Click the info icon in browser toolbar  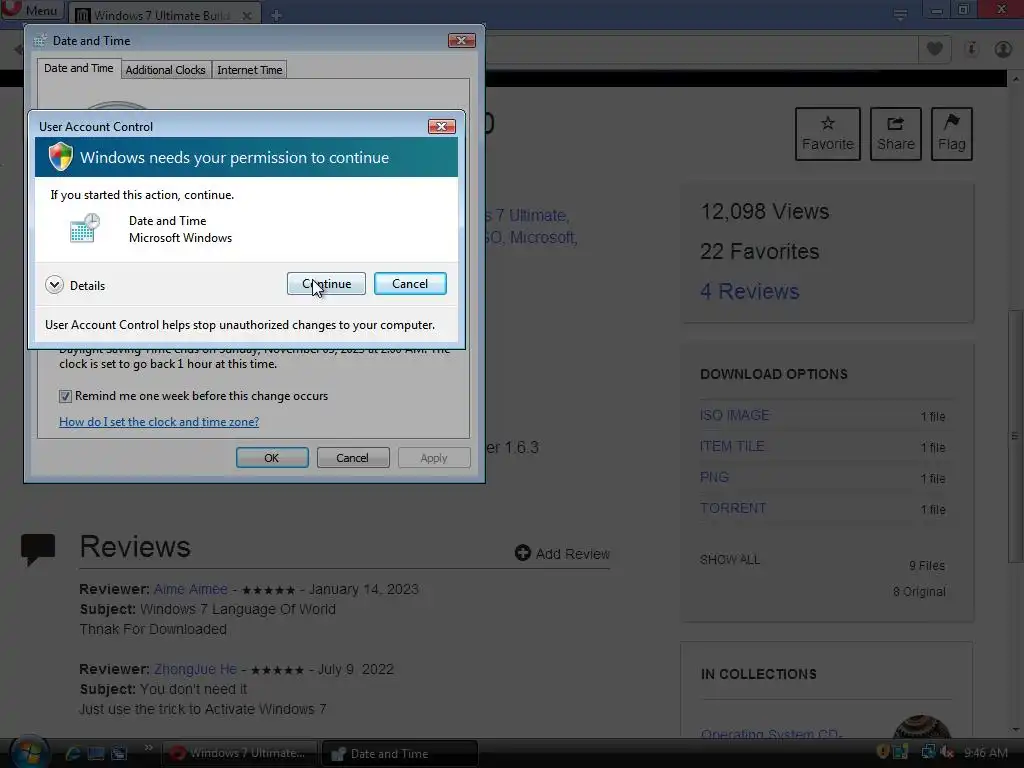point(971,49)
